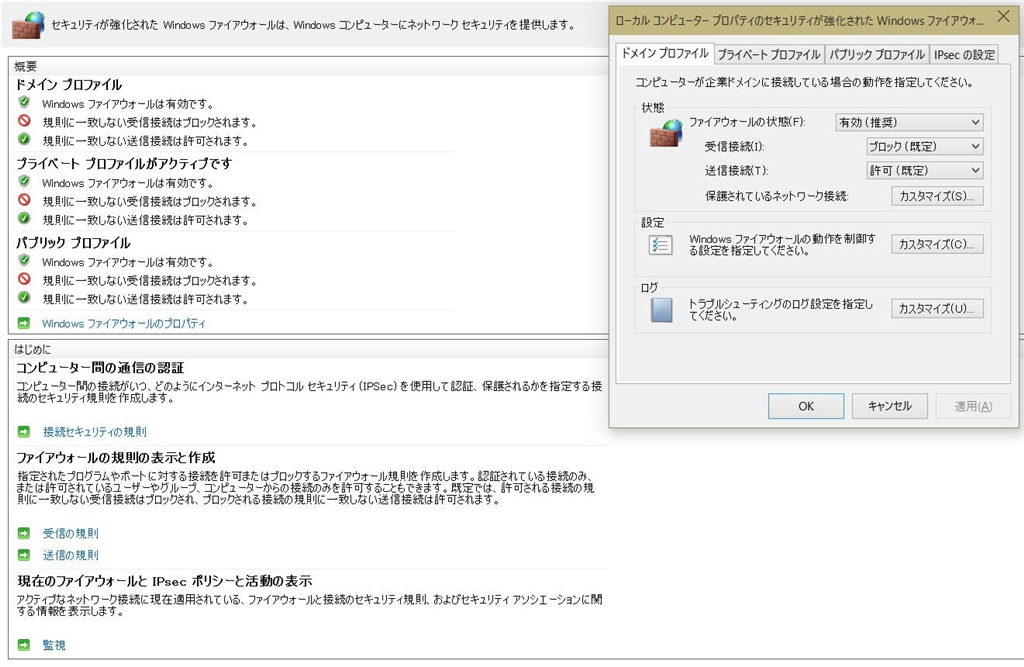Open Windows ファイアウォールのプロパティ link
1024x667 pixels.
123,323
